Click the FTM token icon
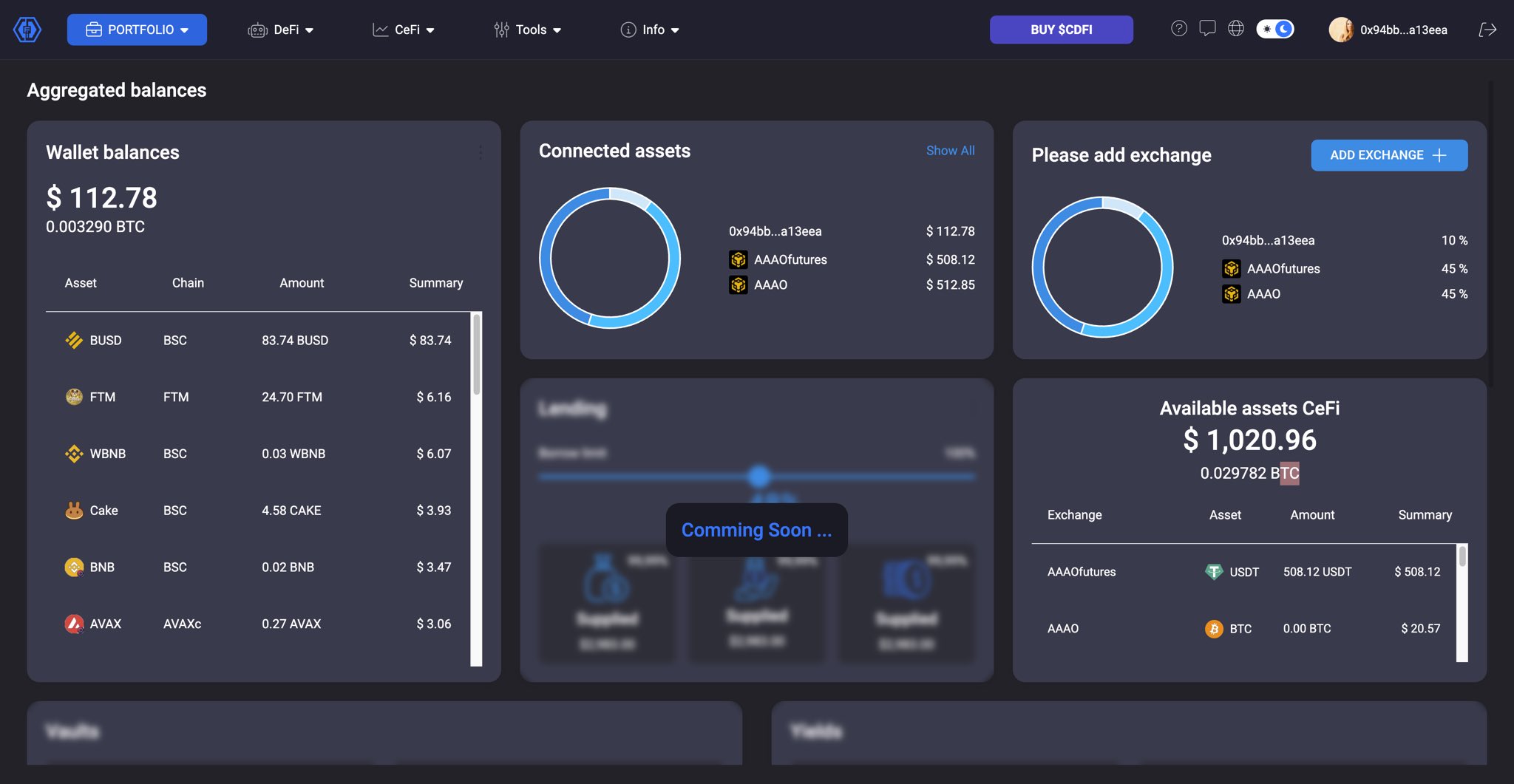This screenshot has width=1514, height=784. (74, 397)
